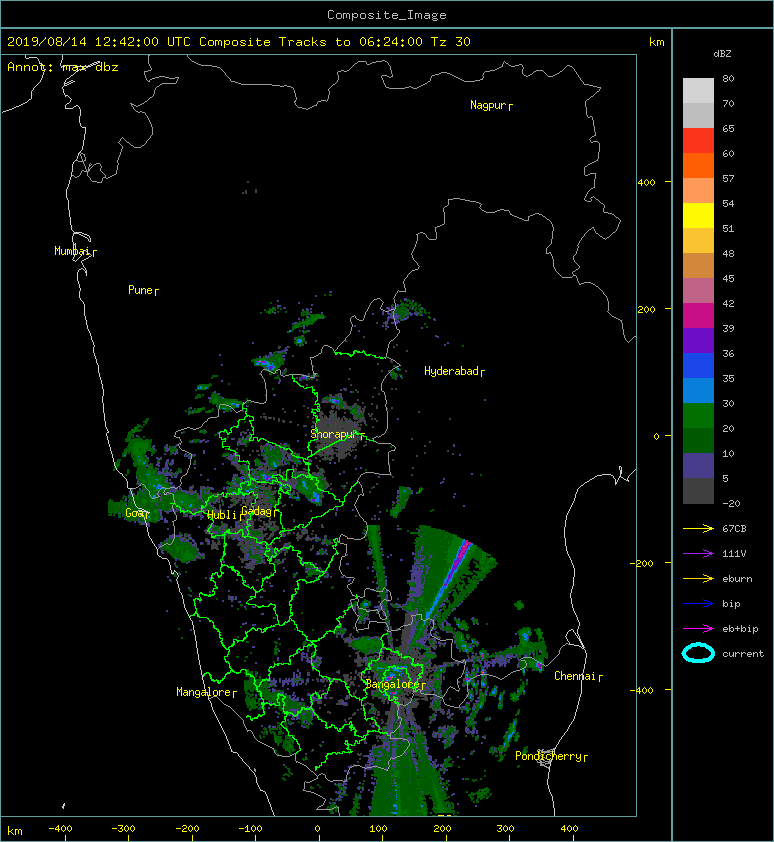Select the Goa city label
The image size is (774, 842).
[136, 513]
